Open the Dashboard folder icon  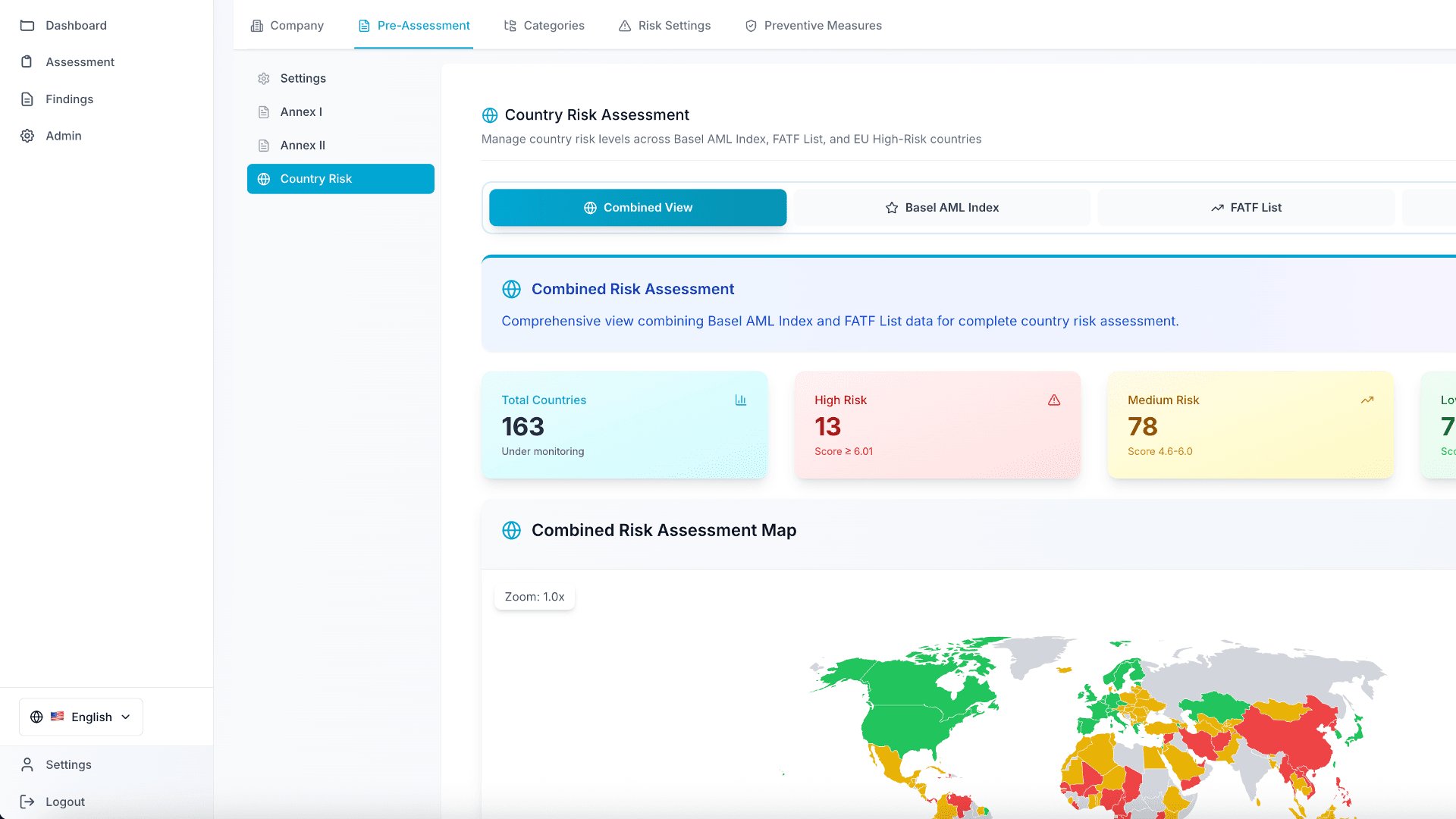pyautogui.click(x=27, y=26)
